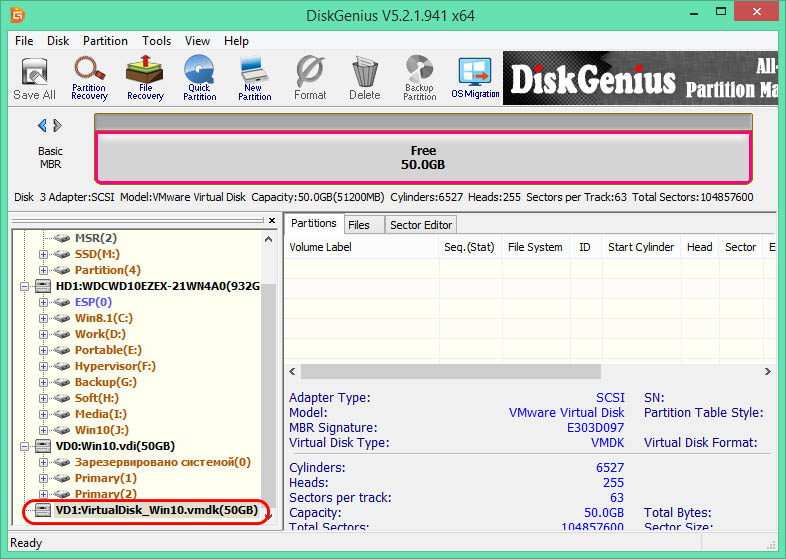Sort by Volume Label column header
The width and height of the screenshot is (786, 559).
coord(361,247)
